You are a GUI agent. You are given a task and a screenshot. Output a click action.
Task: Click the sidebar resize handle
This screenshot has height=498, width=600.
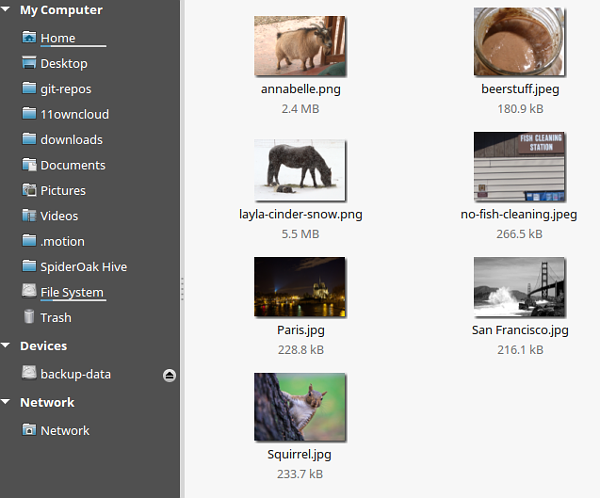point(182,289)
